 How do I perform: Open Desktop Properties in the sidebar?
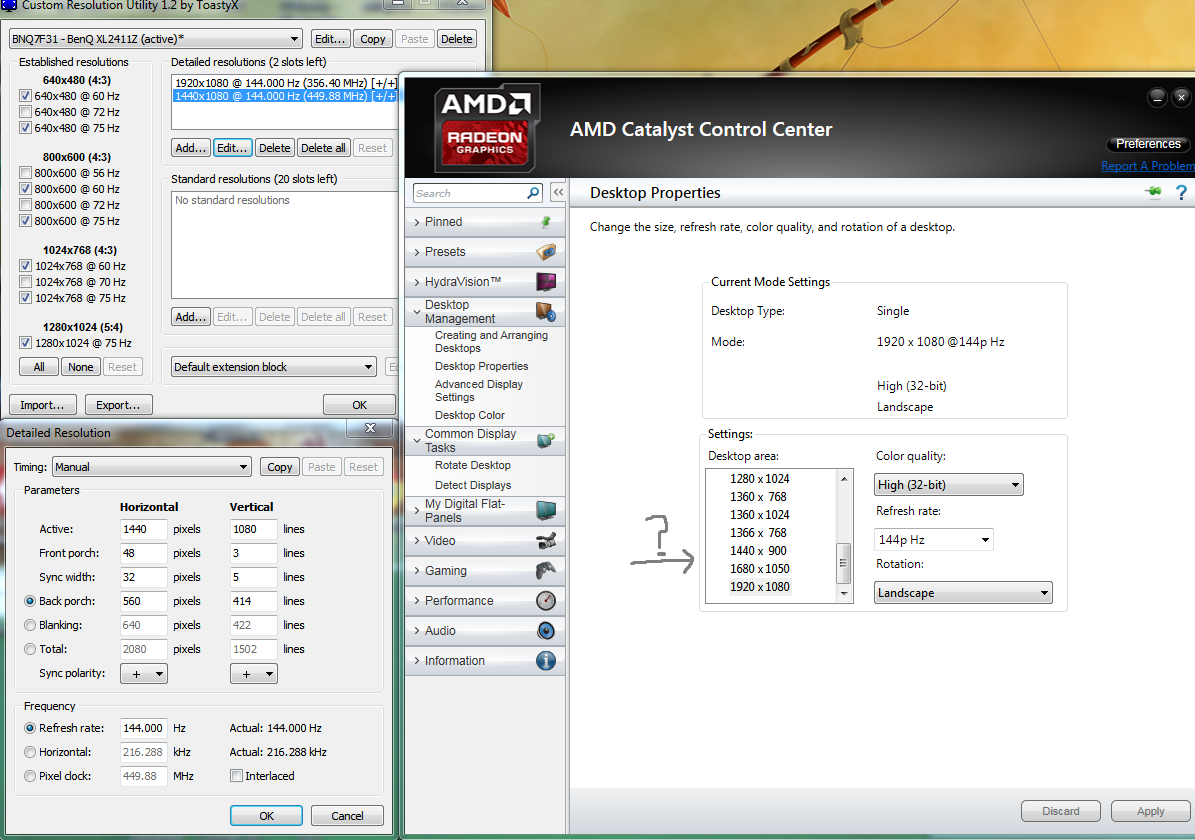pos(481,366)
